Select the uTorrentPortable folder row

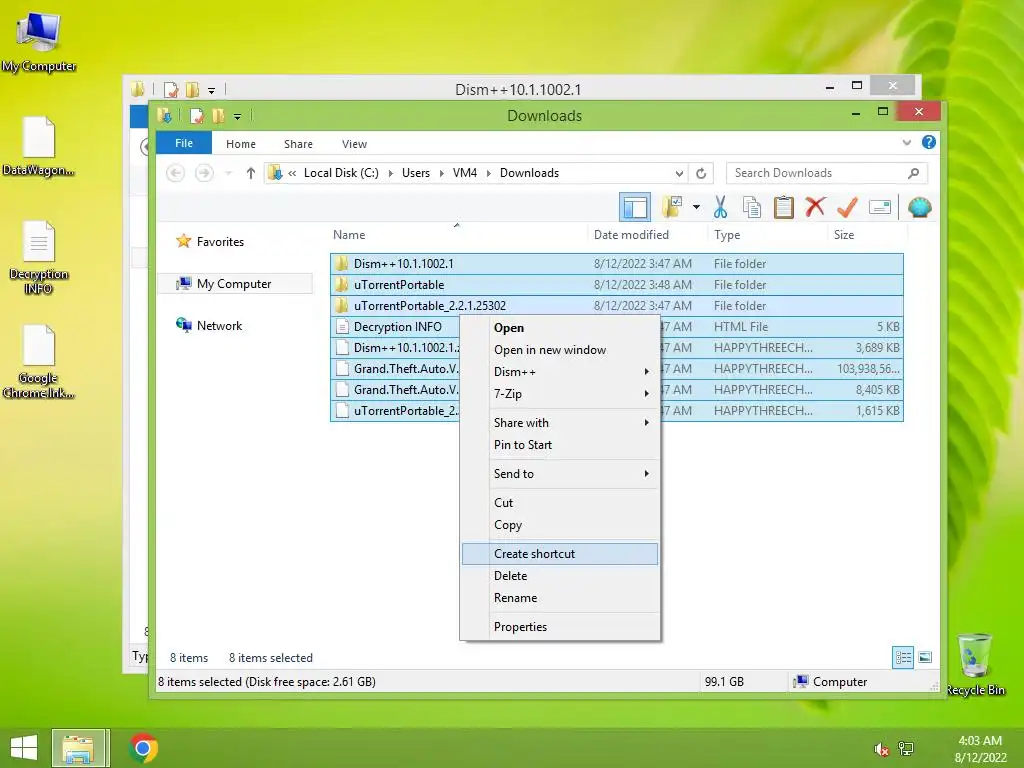[x=616, y=285]
